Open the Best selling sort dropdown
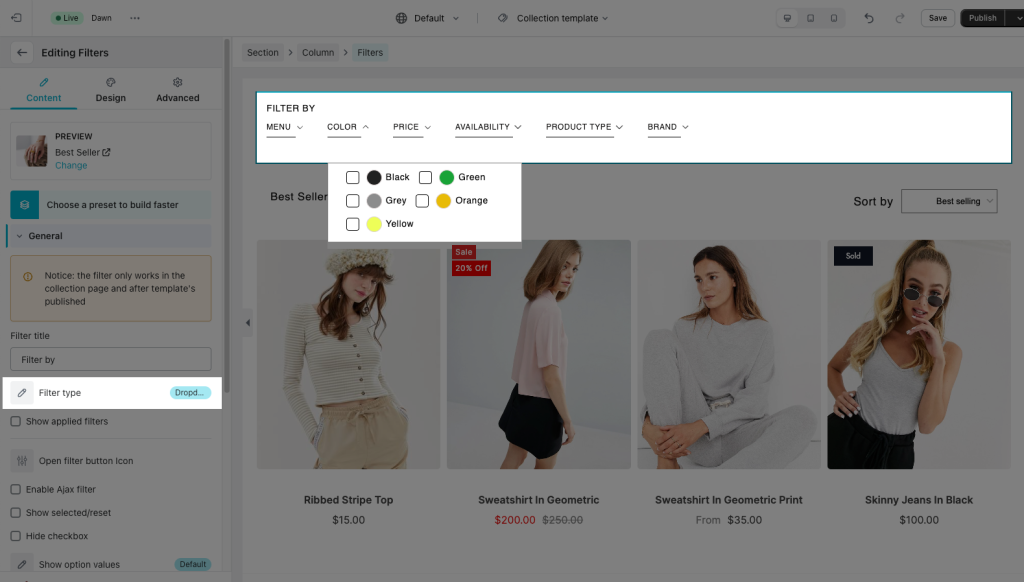The image size is (1024, 582). 949,201
